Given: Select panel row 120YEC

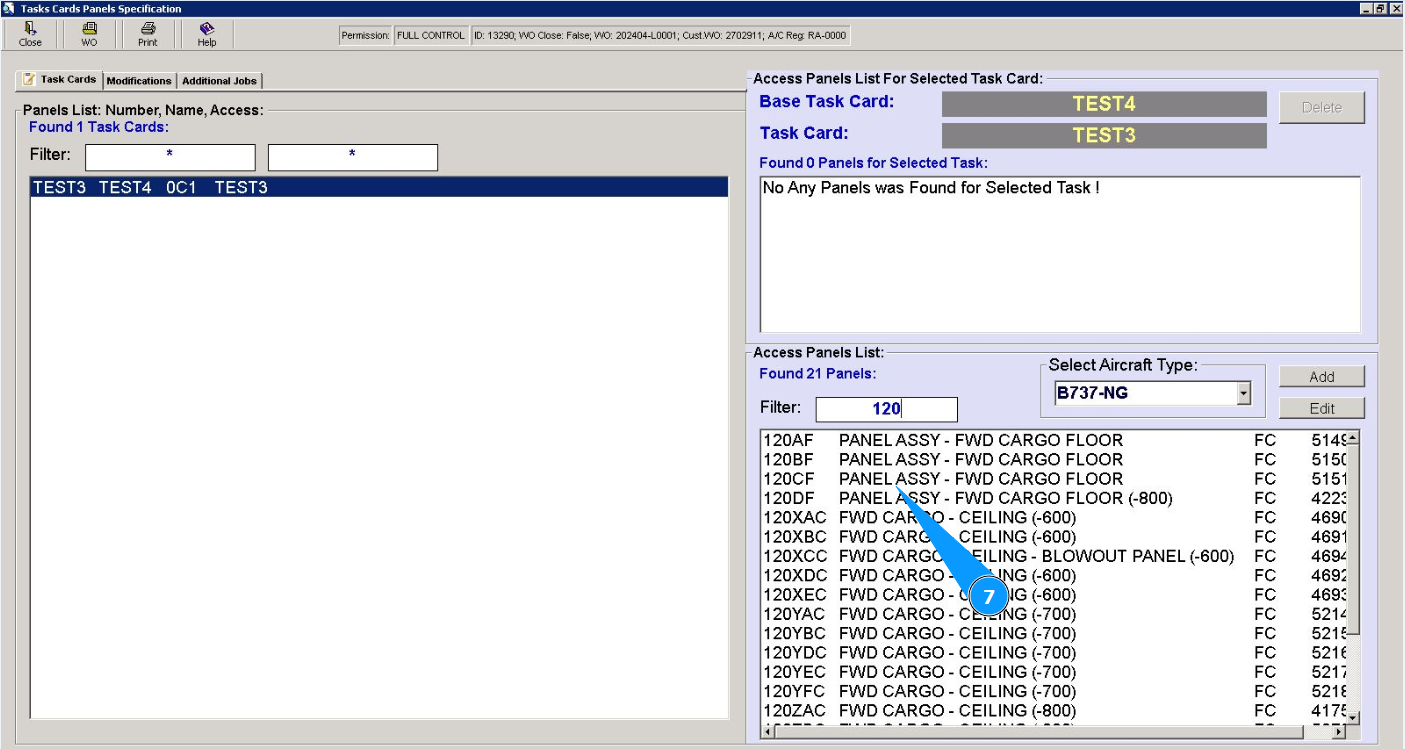Looking at the screenshot, I should click(1053, 672).
